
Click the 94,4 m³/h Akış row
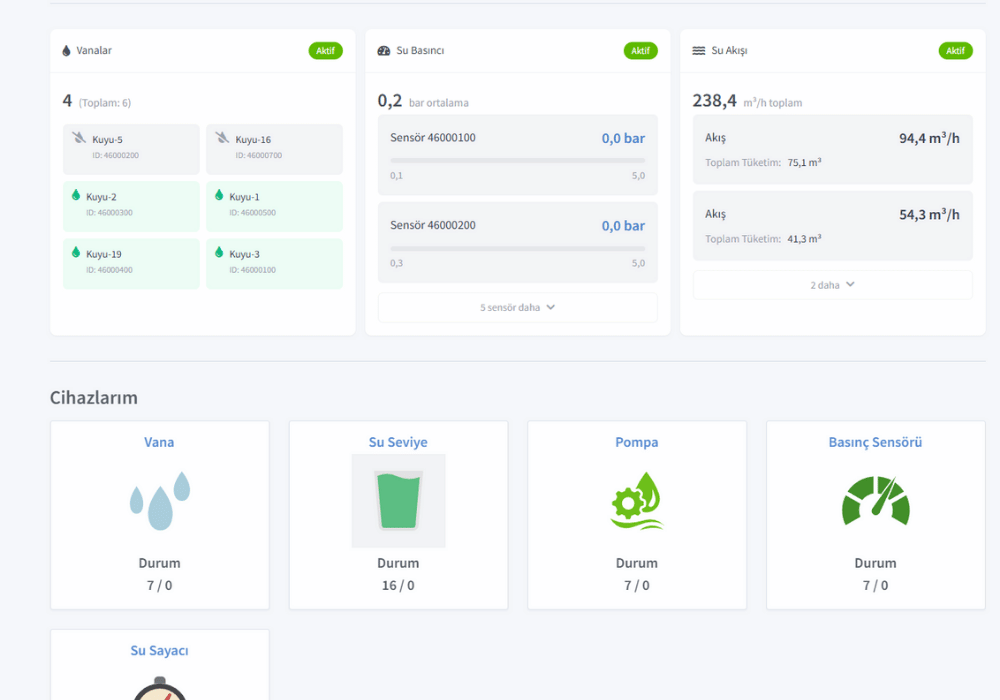point(832,149)
